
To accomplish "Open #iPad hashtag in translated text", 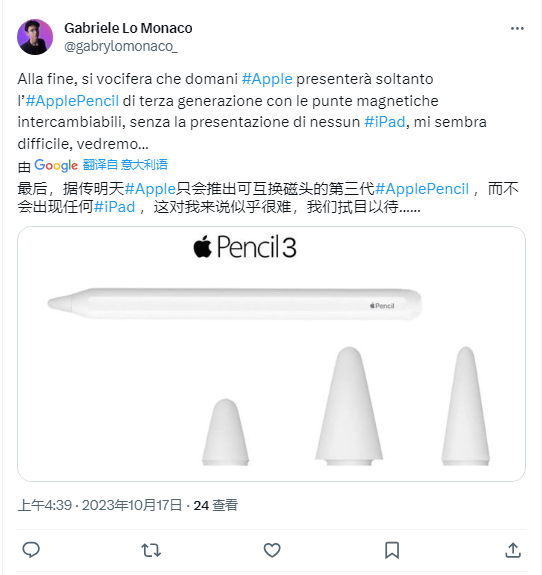I will coord(114,207).
